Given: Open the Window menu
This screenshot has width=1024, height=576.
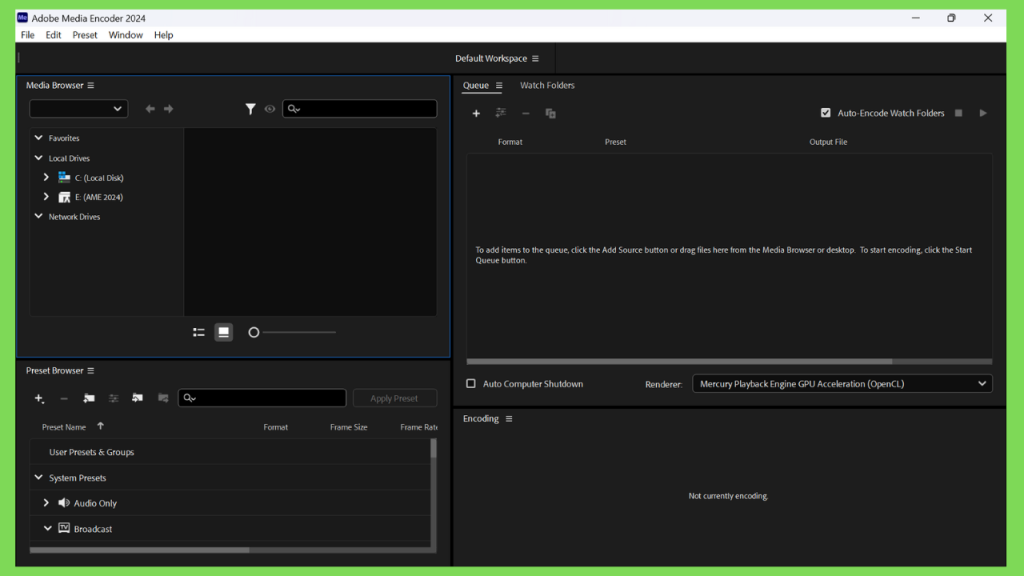Looking at the screenshot, I should [x=125, y=35].
